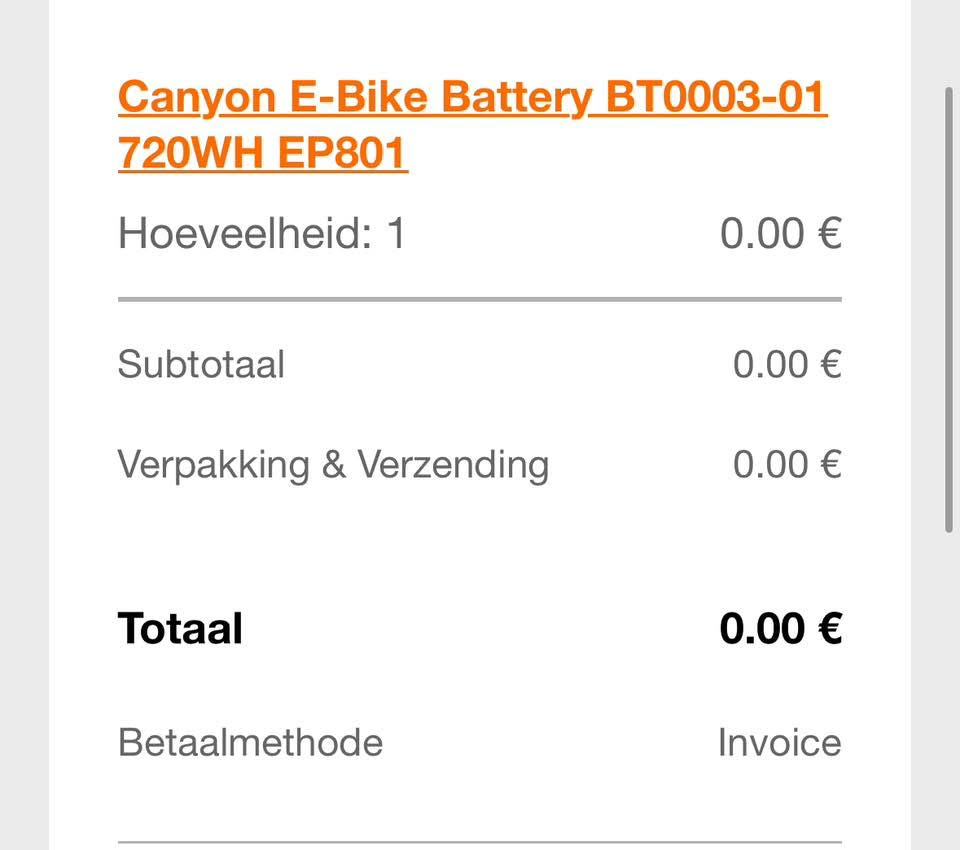Click the euro sign in bold total
The image size is (960, 850).
point(831,628)
